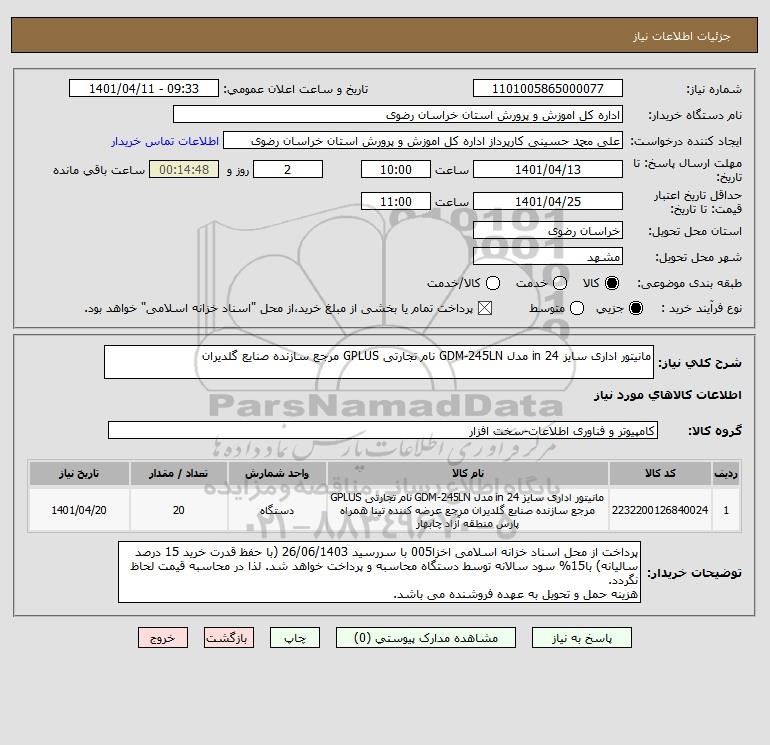Click the چاپ print button
Image resolution: width=770 pixels, height=745 pixels.
coord(295,638)
